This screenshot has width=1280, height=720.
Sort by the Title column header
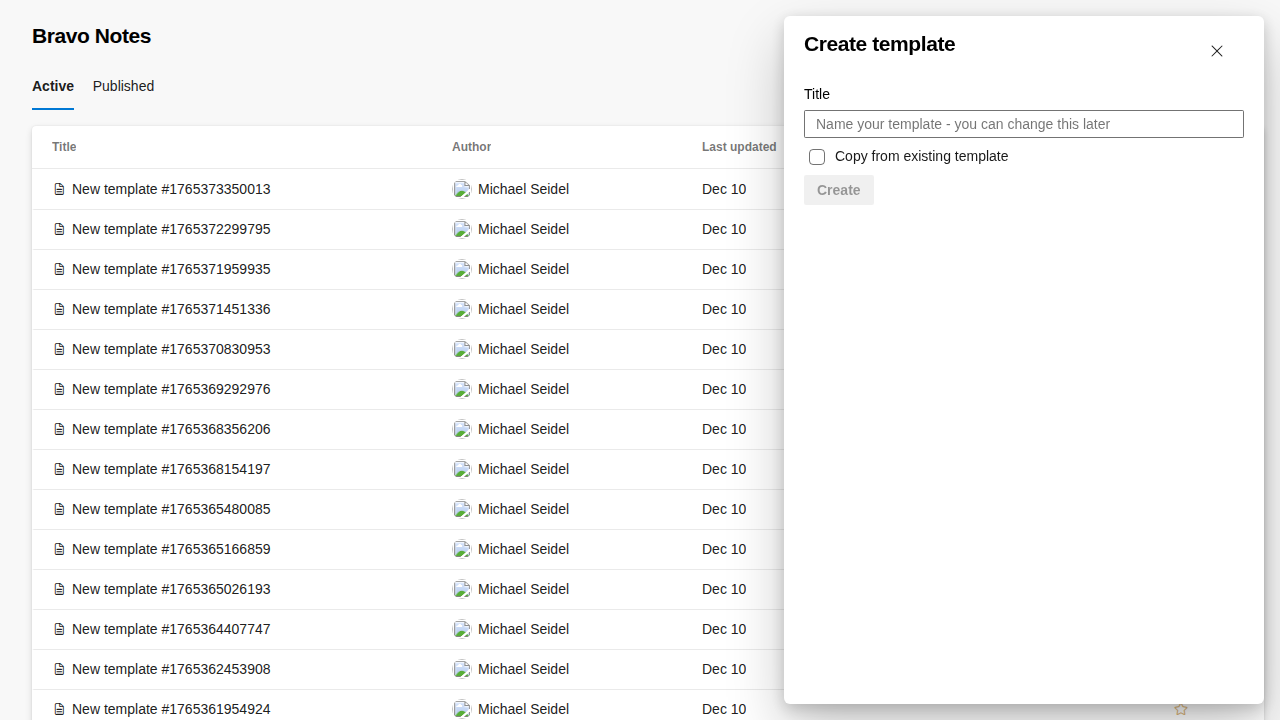pos(64,147)
